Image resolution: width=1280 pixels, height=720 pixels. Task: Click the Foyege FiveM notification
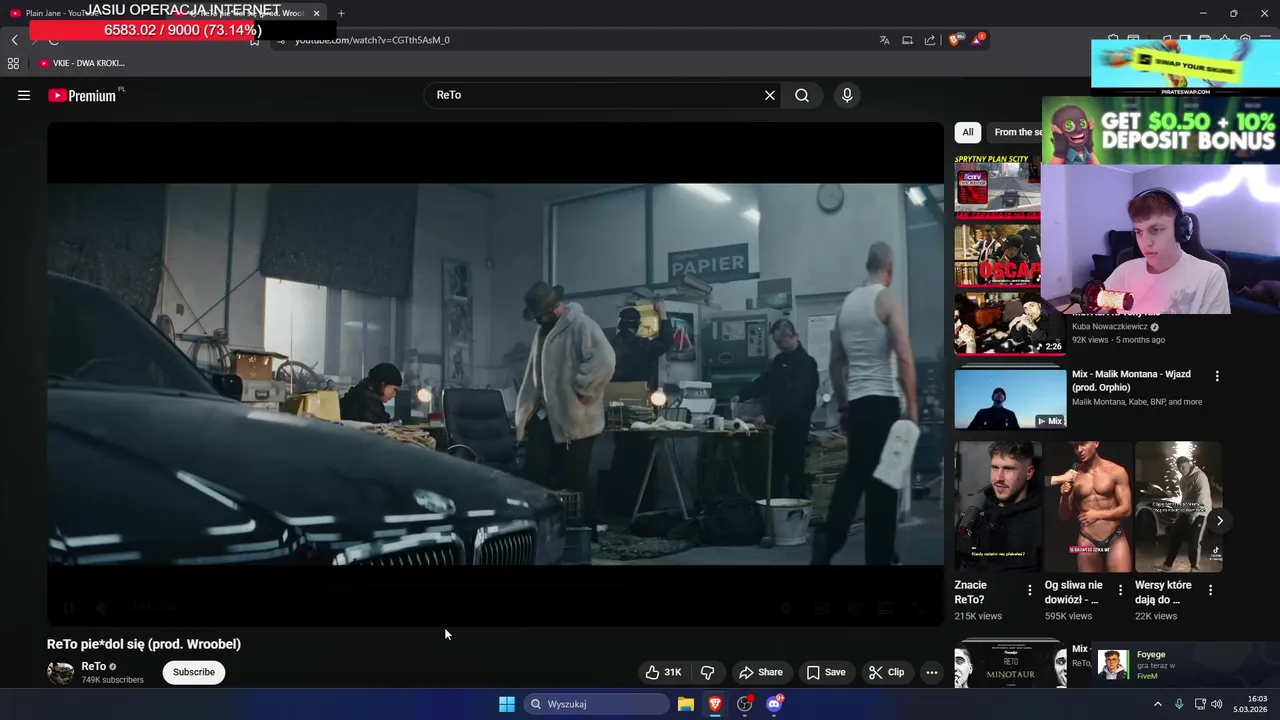coord(1186,665)
